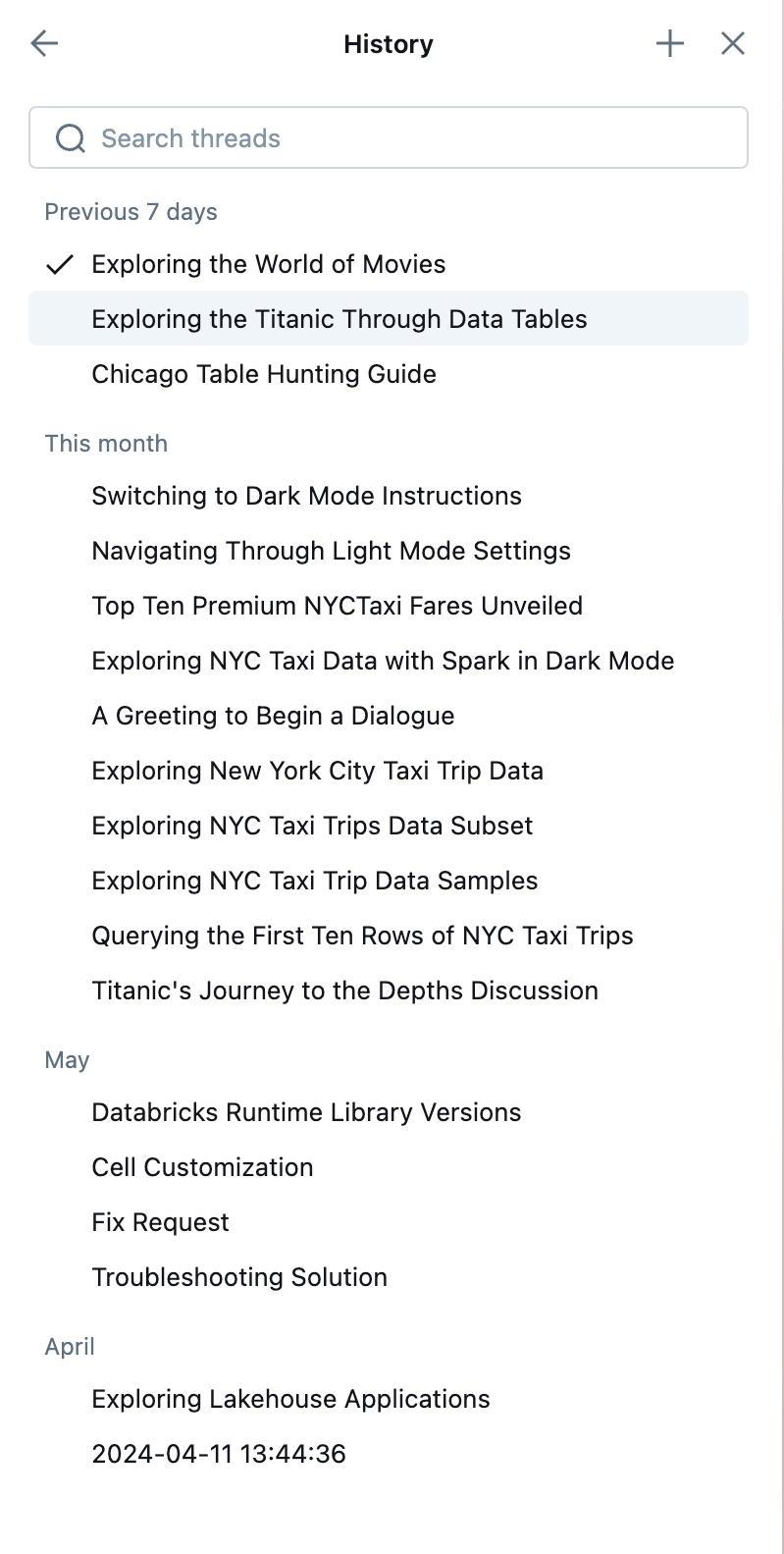Open the Troubleshooting Solution thread
Viewport: 784px width, 1554px height.
(x=239, y=1277)
